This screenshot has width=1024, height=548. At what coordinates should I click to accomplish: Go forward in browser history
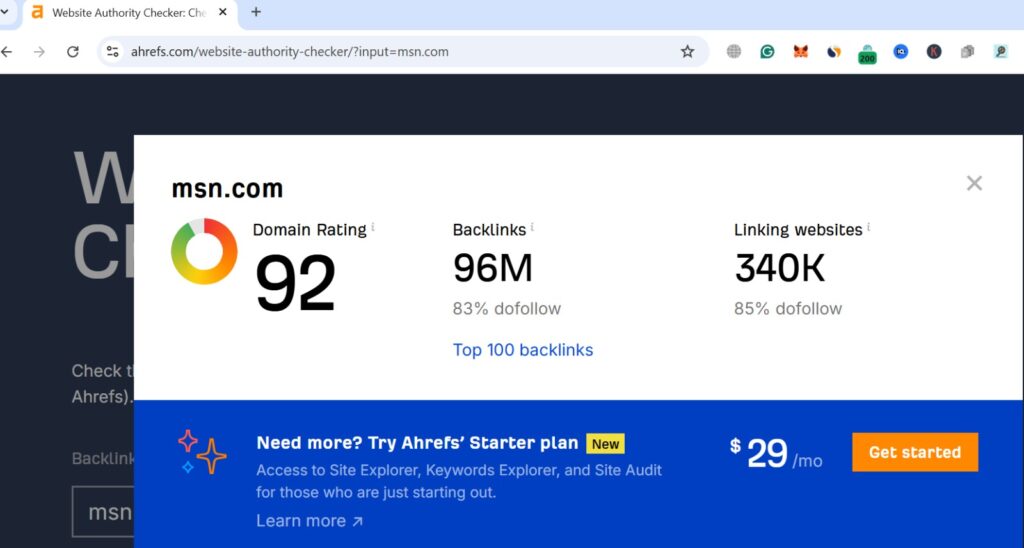coord(40,52)
